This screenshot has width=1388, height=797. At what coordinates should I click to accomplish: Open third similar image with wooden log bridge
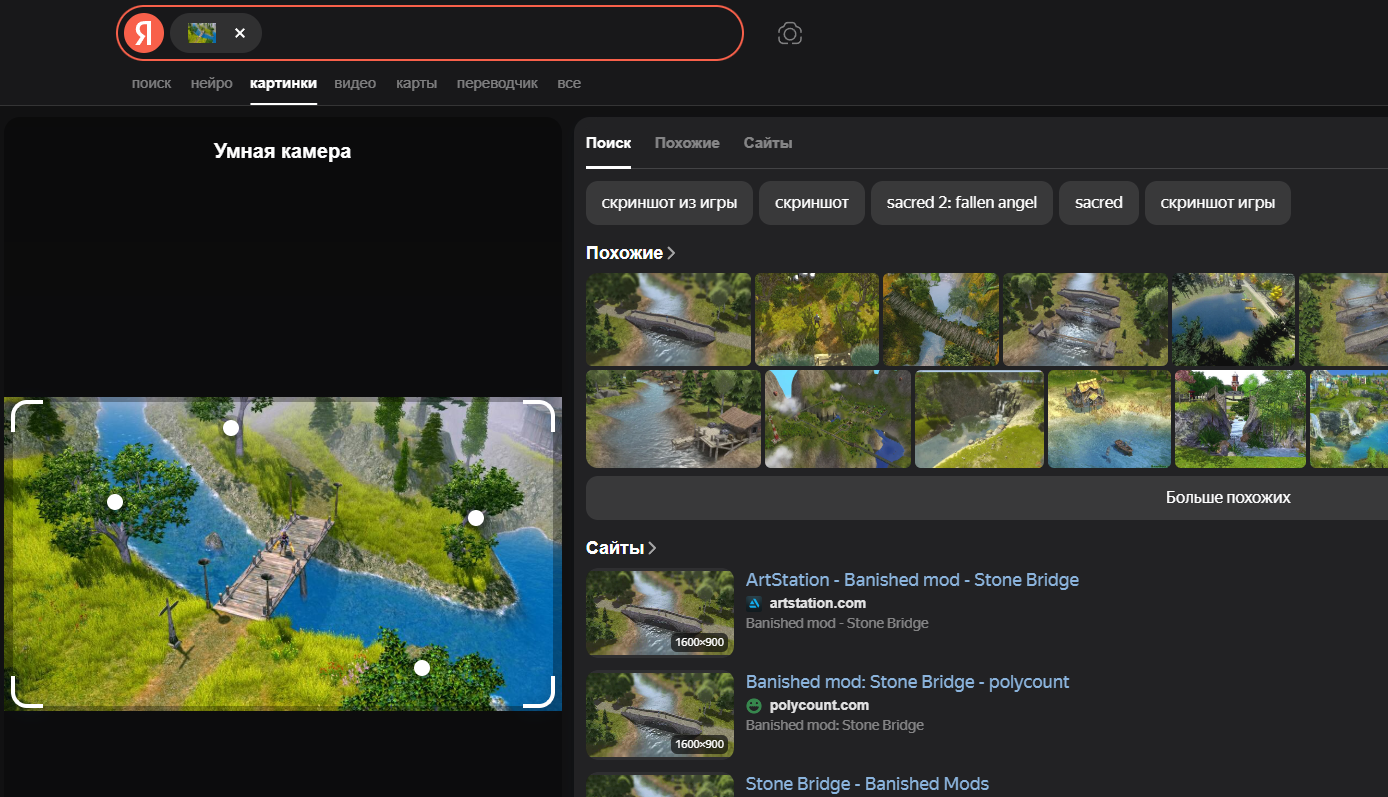(x=941, y=319)
